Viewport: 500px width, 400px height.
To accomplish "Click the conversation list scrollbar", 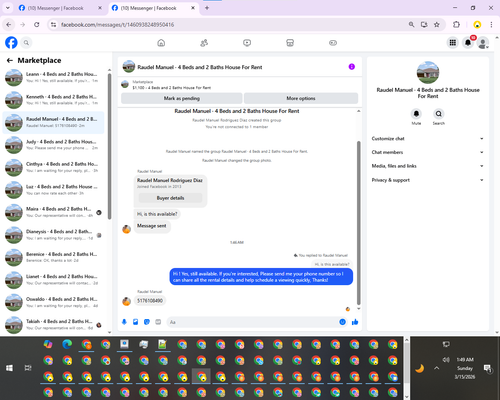I will coord(109,146).
